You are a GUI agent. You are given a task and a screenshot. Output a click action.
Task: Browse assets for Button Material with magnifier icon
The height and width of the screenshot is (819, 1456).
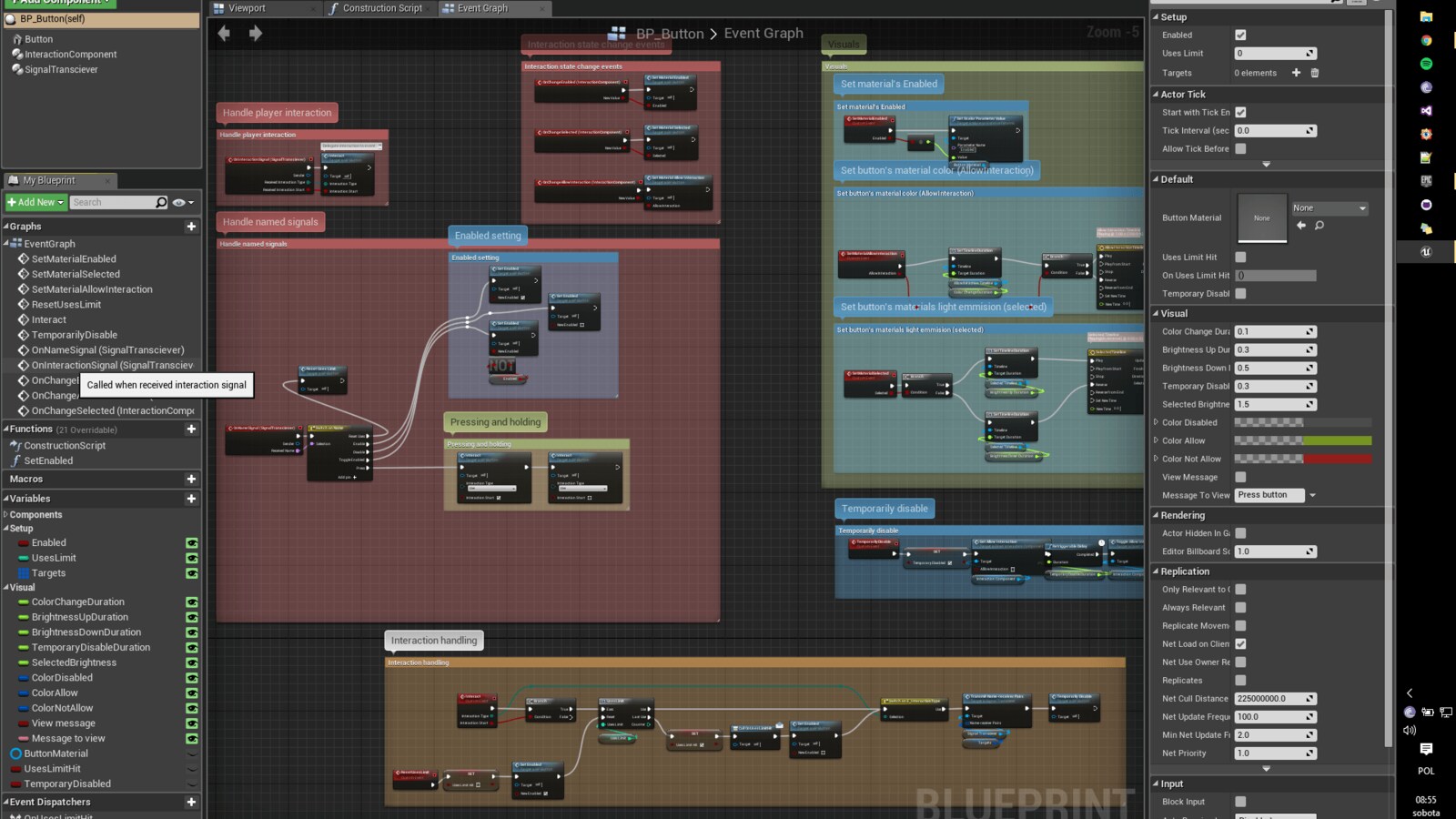(x=1320, y=225)
